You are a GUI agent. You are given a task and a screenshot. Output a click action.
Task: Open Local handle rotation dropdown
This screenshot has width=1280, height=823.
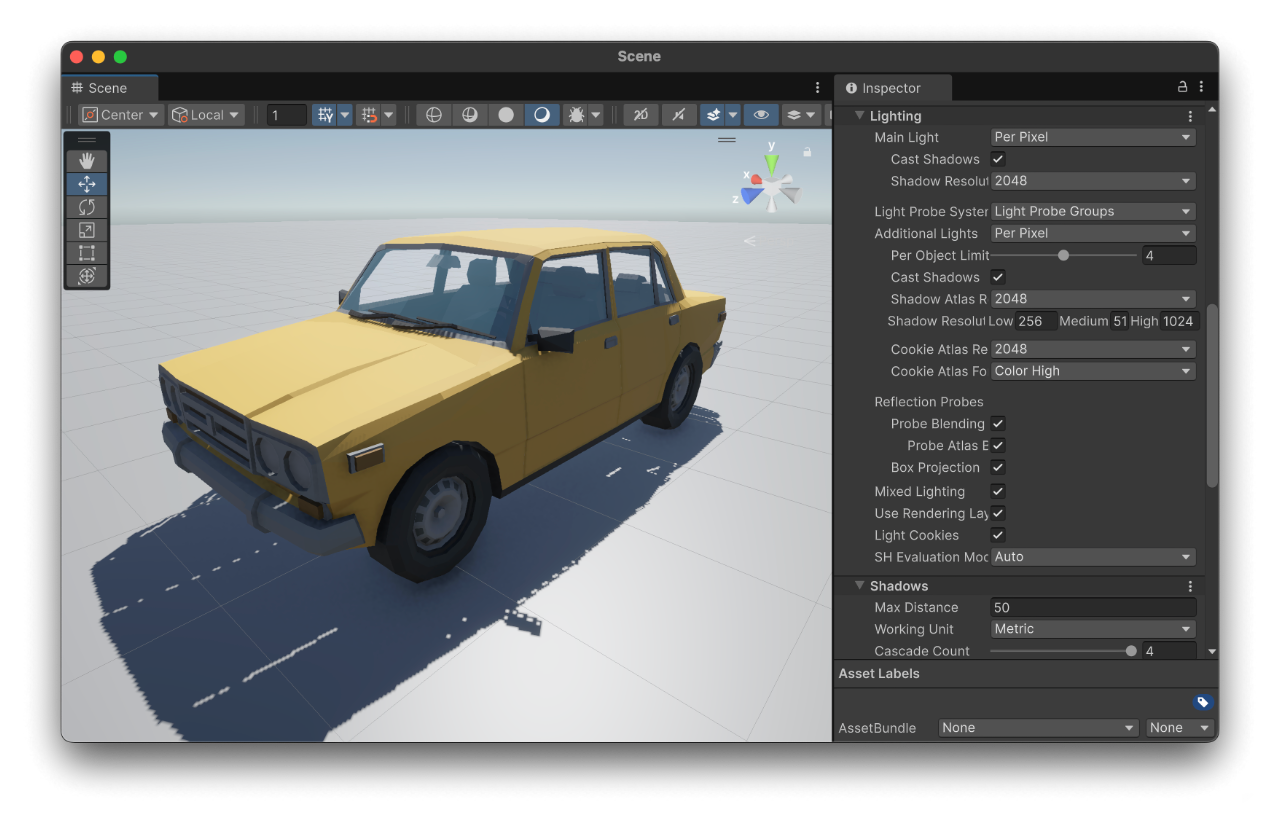[206, 115]
